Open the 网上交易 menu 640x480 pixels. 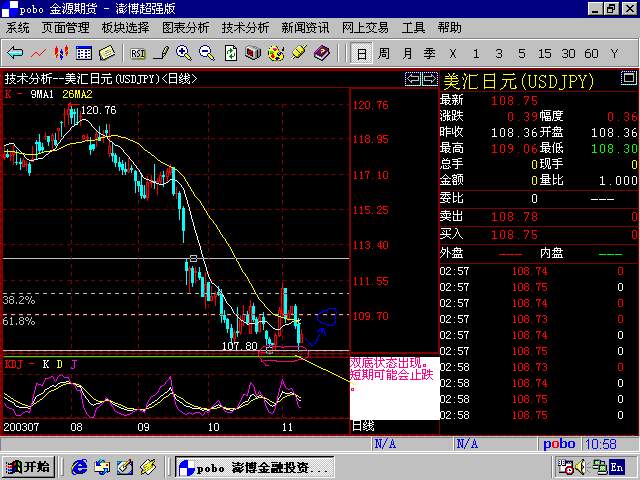coord(365,28)
